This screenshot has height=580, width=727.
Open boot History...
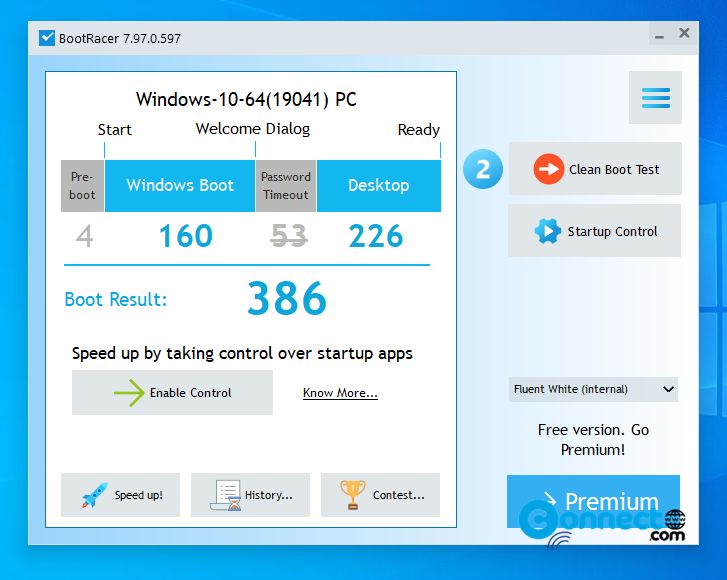(x=250, y=495)
